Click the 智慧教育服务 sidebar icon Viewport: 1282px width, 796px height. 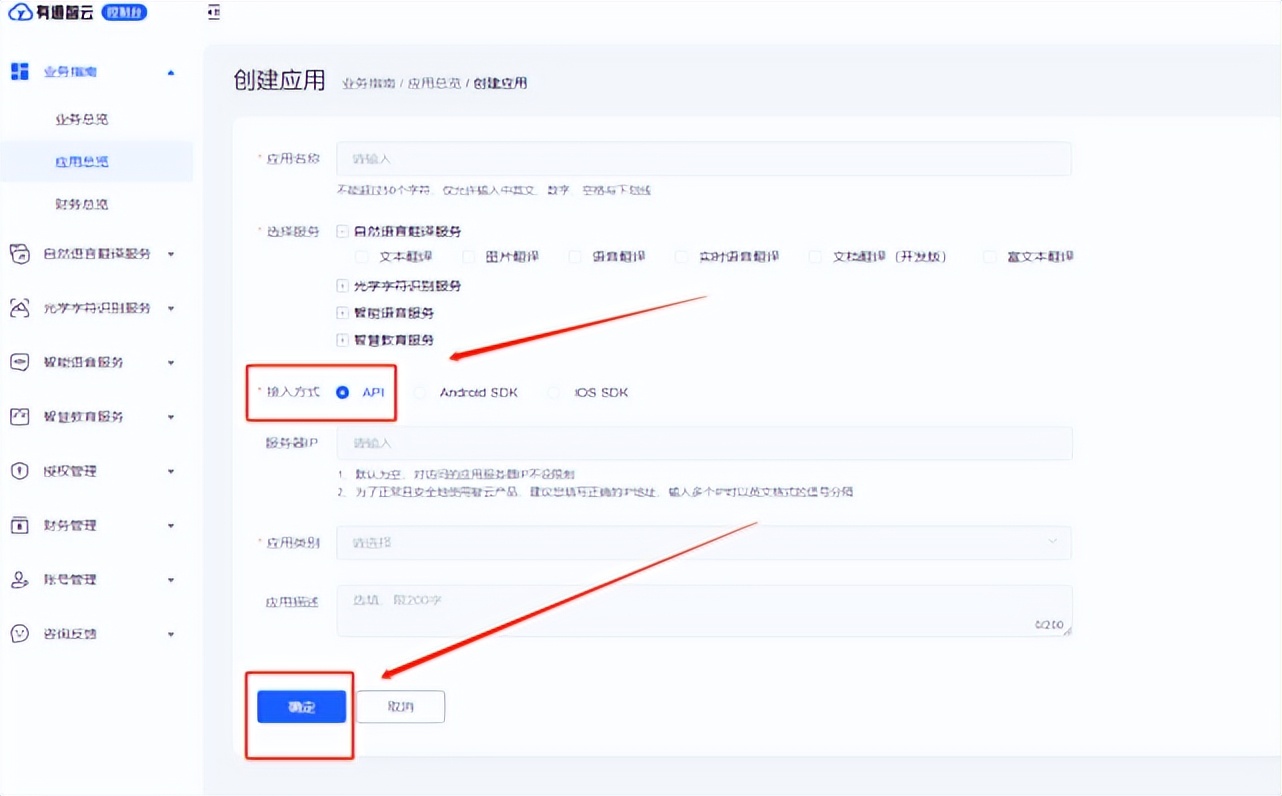tap(19, 416)
